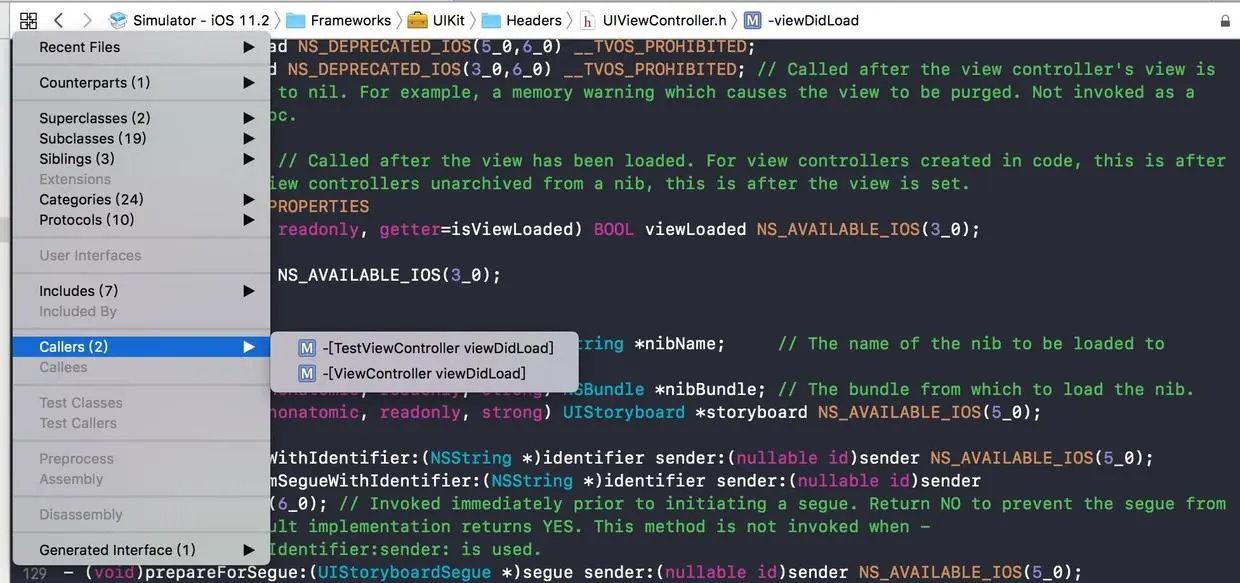The image size is (1240, 583).
Task: Open Subclasses (19) submenu
Action: coord(141,138)
